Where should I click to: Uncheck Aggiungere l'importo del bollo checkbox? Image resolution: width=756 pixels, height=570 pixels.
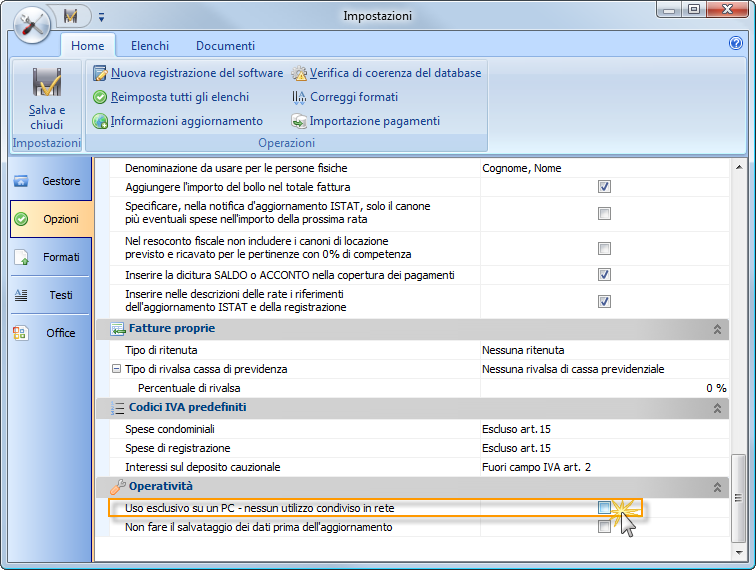click(604, 187)
